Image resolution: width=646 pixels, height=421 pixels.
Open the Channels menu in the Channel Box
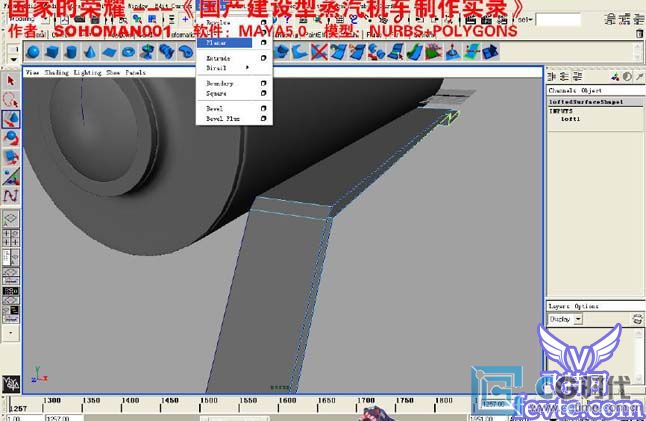[x=562, y=90]
